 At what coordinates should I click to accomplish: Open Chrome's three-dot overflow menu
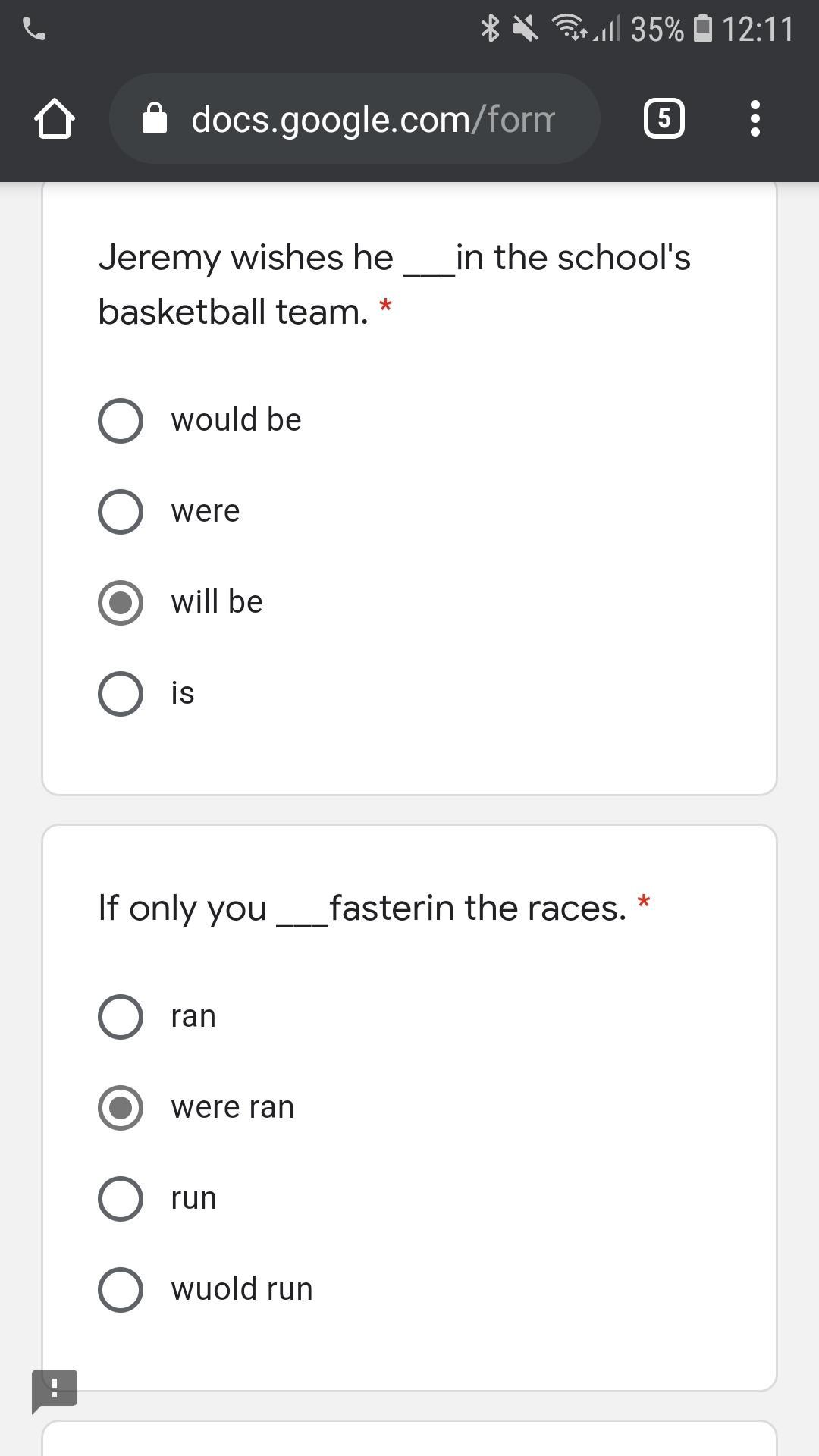coord(755,118)
